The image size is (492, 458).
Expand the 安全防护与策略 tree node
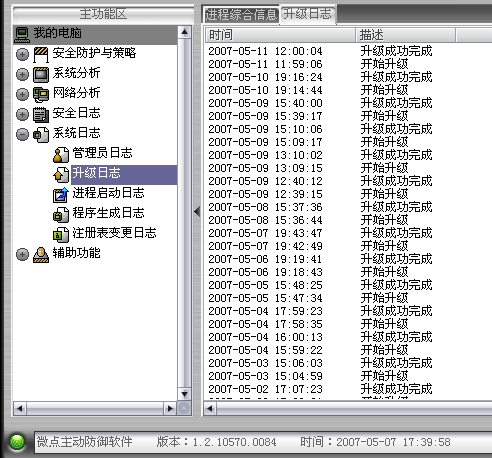point(22,55)
